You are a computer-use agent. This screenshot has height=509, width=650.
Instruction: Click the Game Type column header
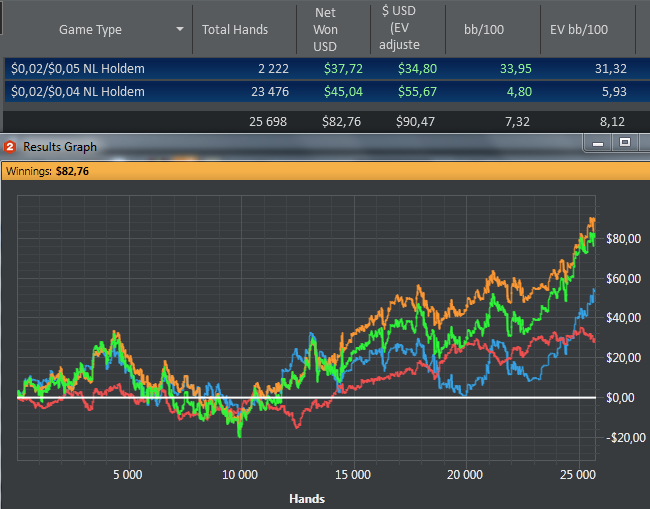coord(90,29)
